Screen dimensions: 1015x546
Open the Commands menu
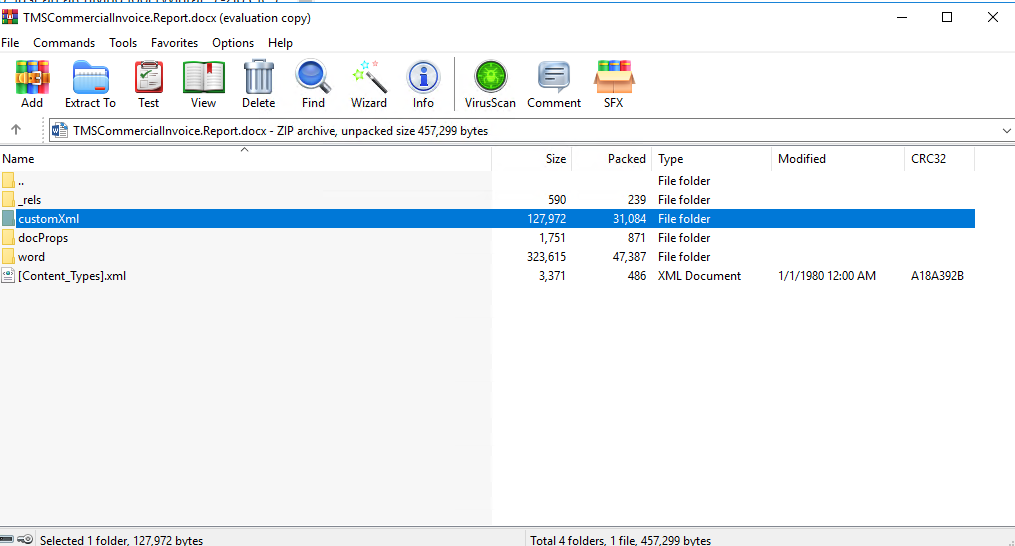point(64,43)
